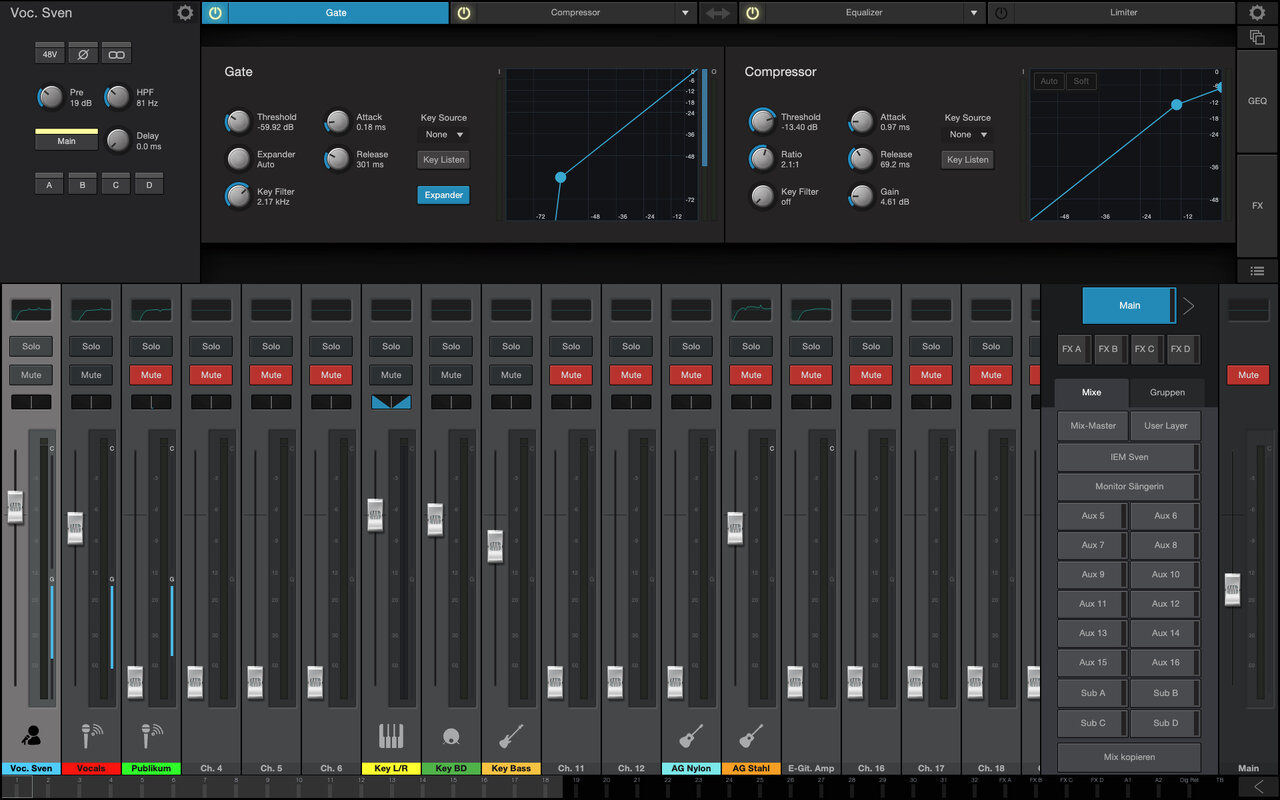Click the Compressor power icon
Screen dimensions: 1280x800
[463, 13]
